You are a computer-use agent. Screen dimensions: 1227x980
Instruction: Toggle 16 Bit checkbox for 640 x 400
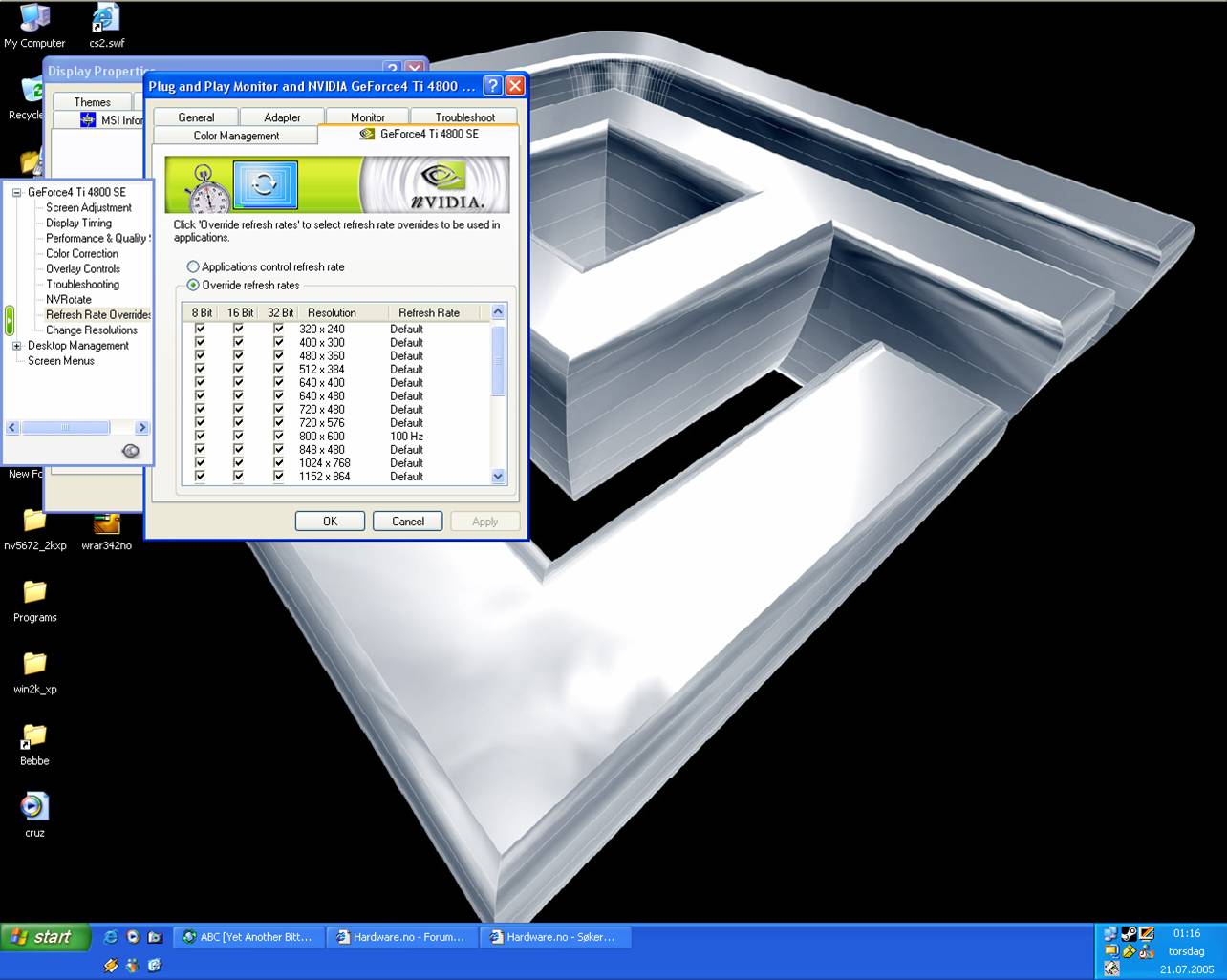[x=239, y=382]
